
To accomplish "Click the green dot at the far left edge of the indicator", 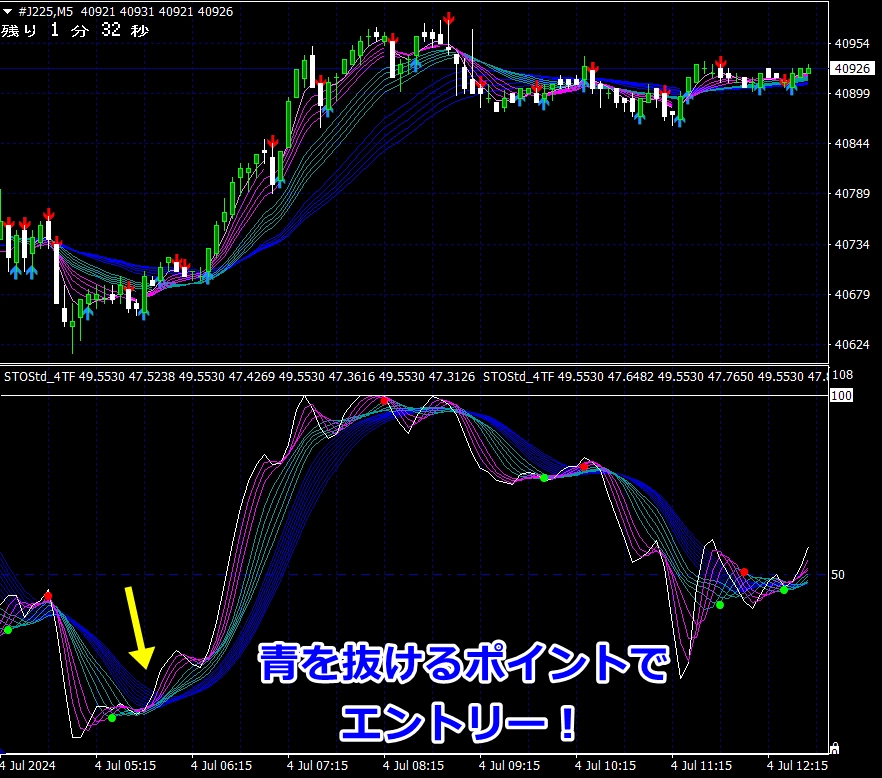I will [8, 630].
